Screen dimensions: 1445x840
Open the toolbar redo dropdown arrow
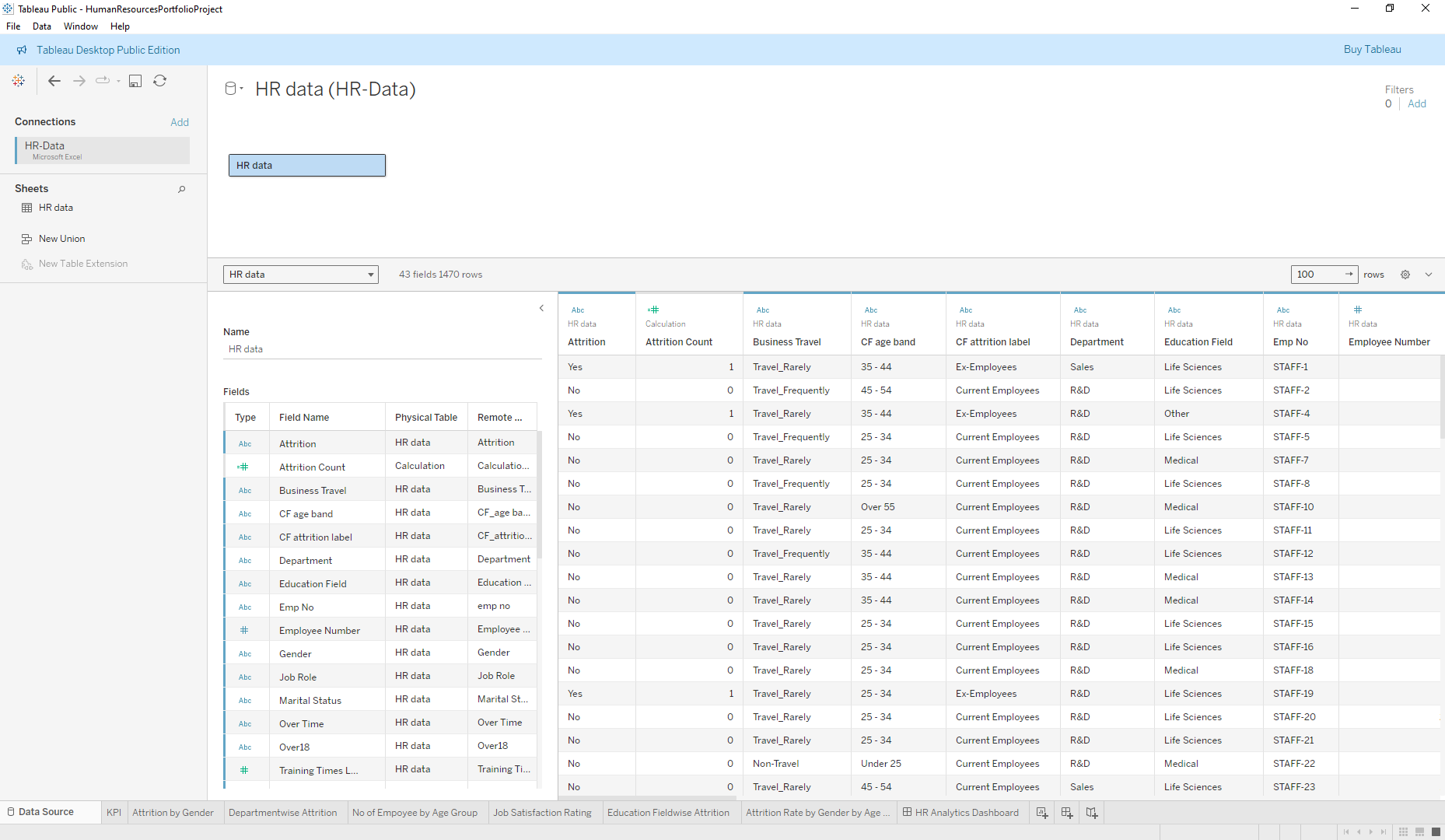pyautogui.click(x=118, y=81)
